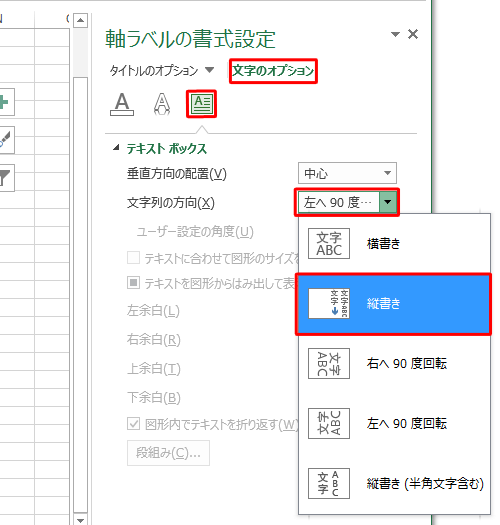Click the 縦書き preview icon
500x525 pixels.
[329, 303]
